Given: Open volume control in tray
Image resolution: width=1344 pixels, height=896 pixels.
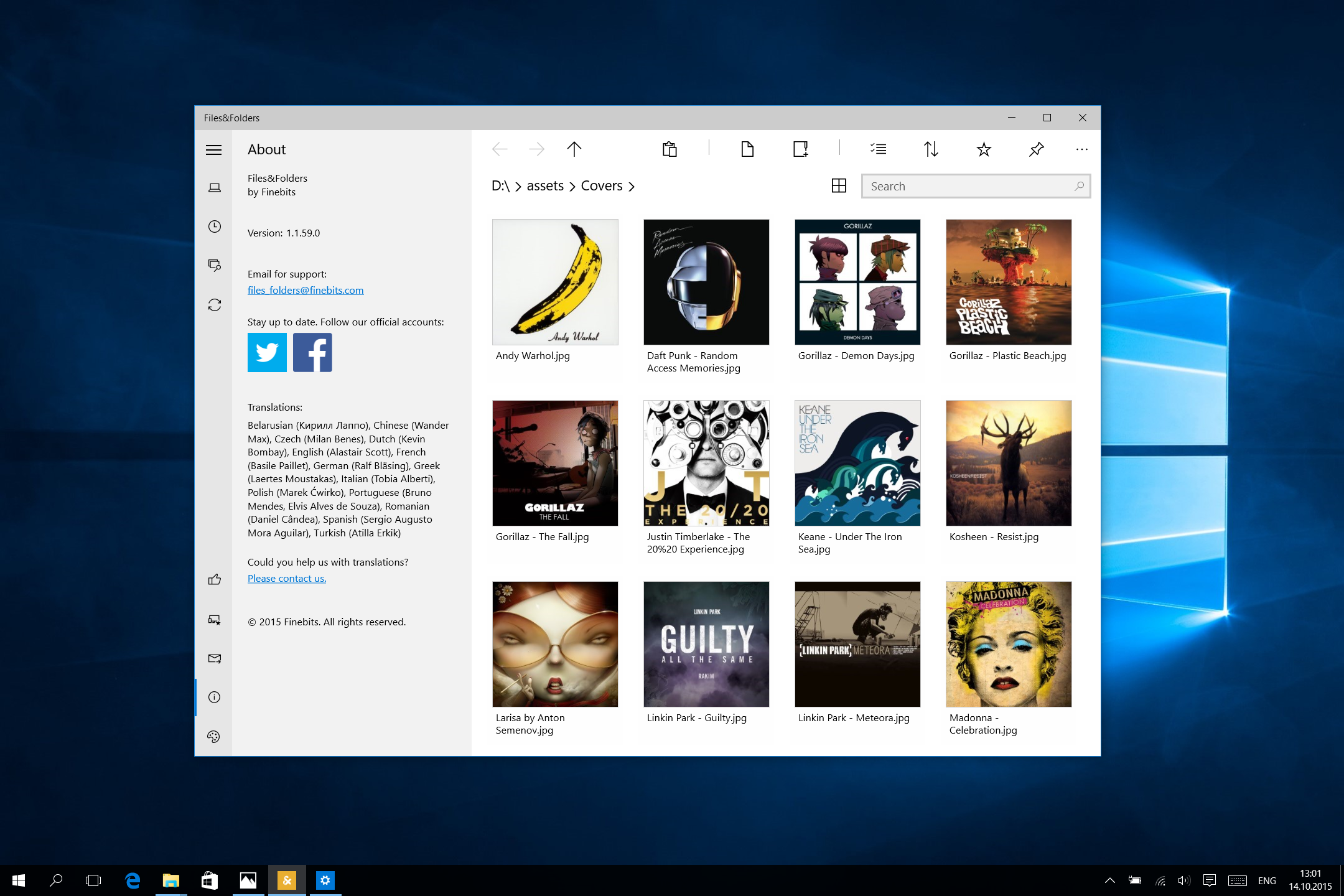Looking at the screenshot, I should (x=1183, y=880).
